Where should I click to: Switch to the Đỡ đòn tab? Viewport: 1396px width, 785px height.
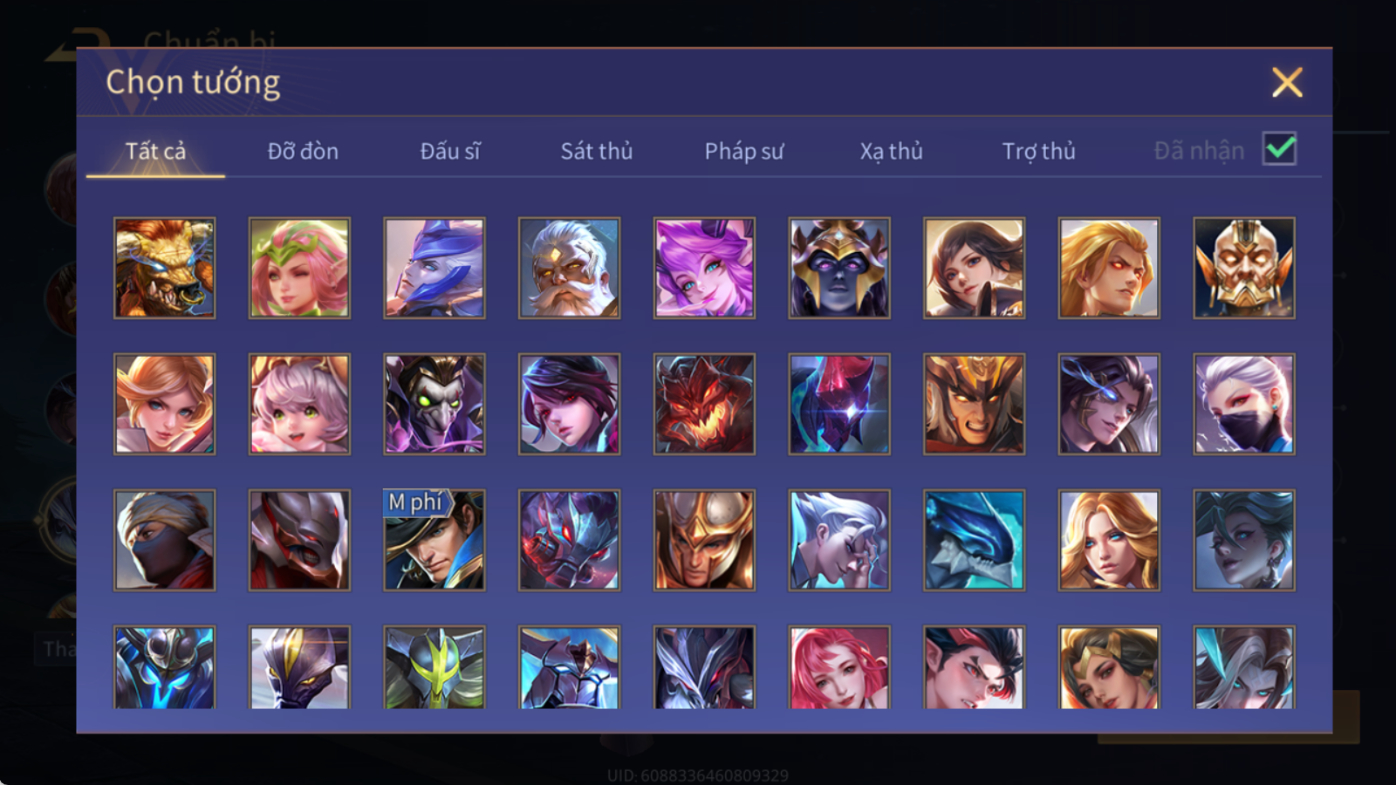point(303,151)
